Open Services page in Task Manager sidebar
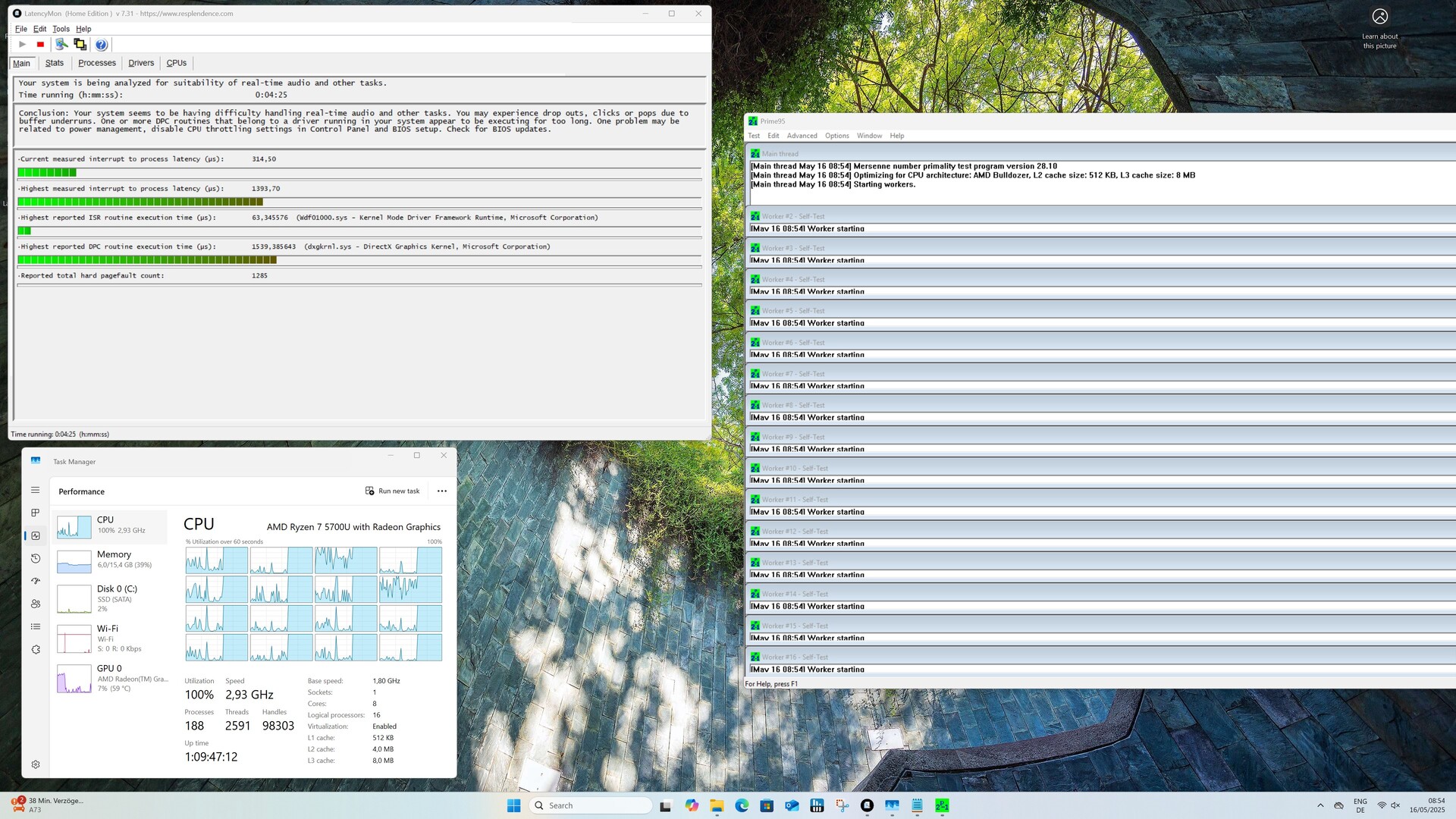1456x819 pixels. point(36,650)
